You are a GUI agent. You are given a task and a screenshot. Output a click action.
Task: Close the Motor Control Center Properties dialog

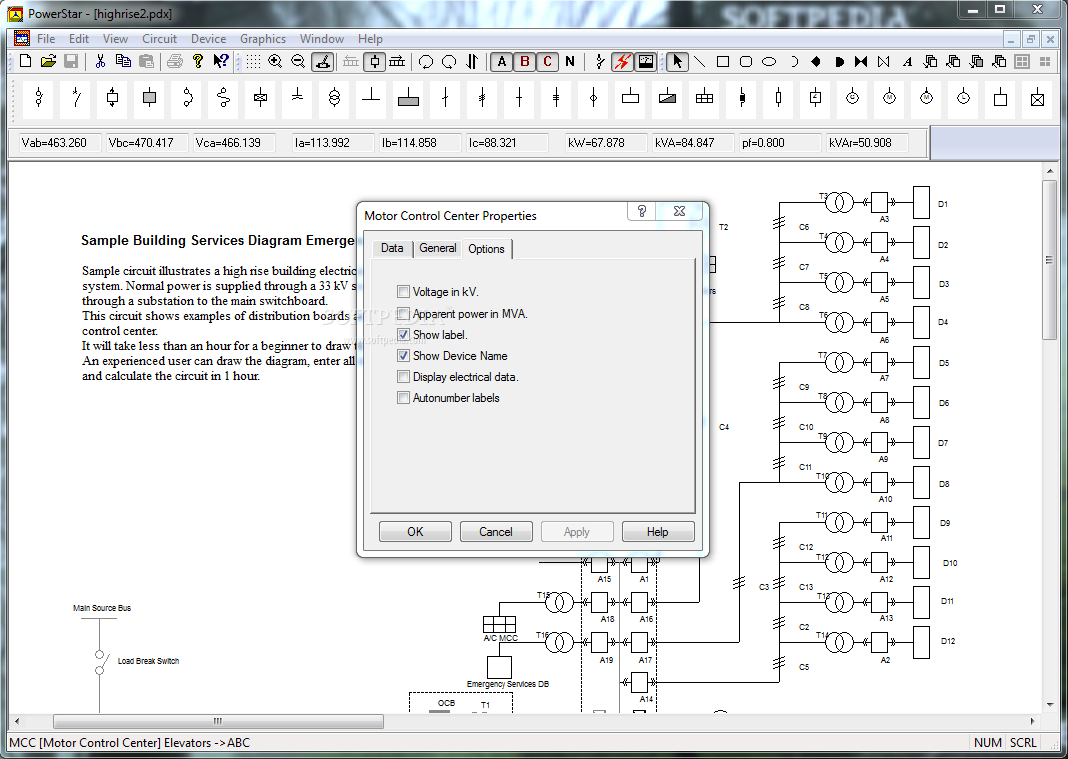pyautogui.click(x=679, y=211)
